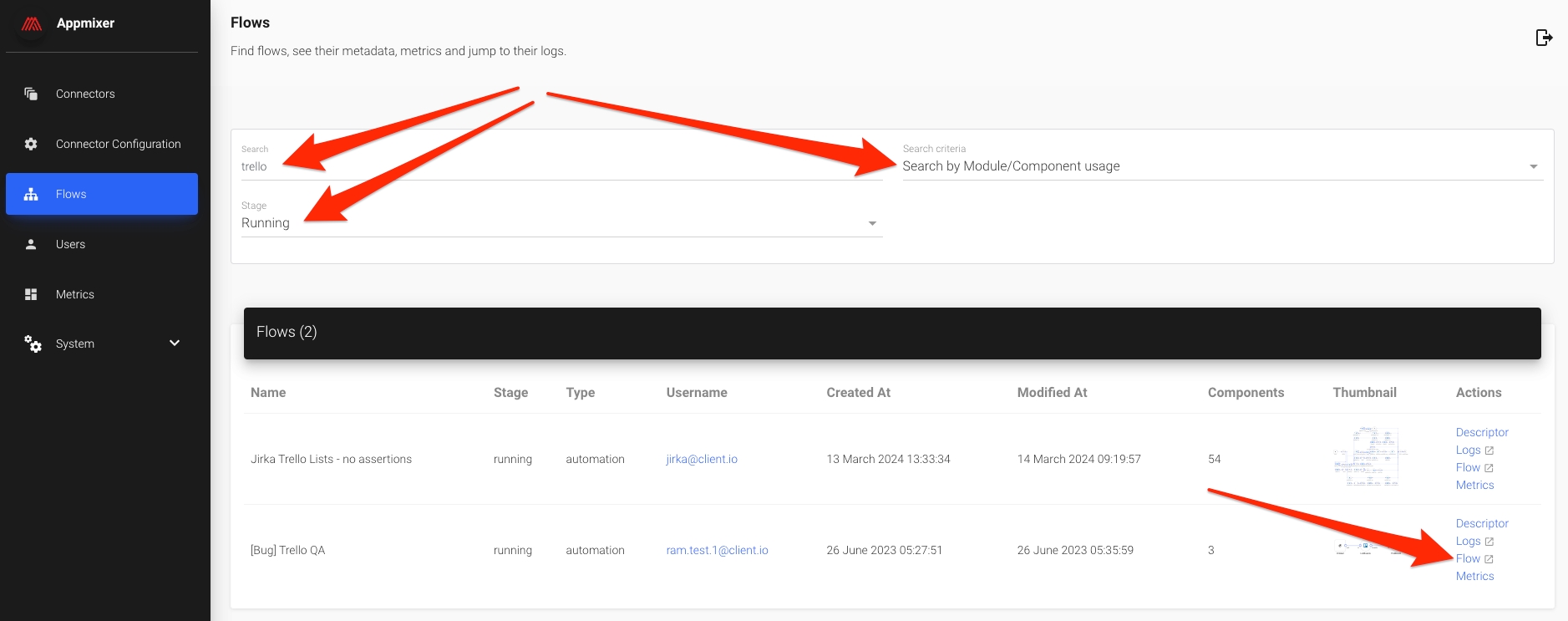View Metrics for Jirka Trello Lists flow
The width and height of the screenshot is (1568, 621).
pyautogui.click(x=1474, y=485)
